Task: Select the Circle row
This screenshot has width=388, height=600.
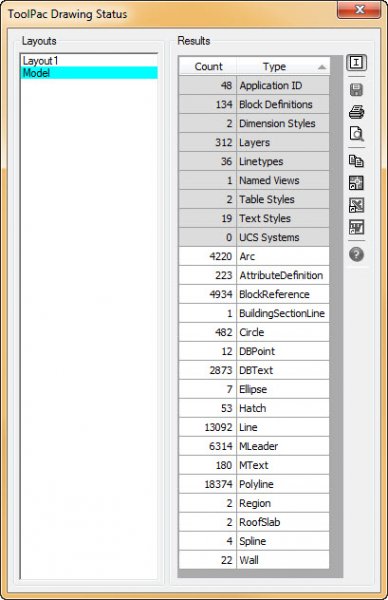Action: (x=254, y=332)
